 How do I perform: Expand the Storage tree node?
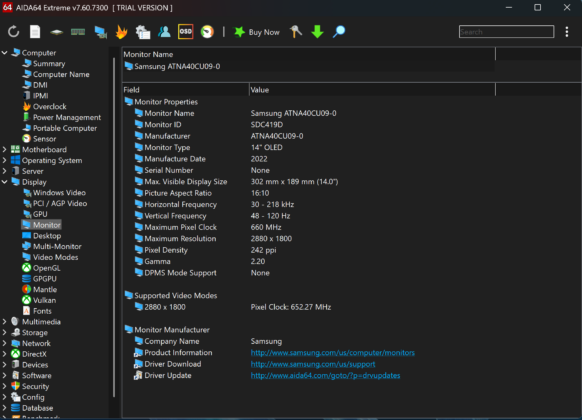(x=4, y=332)
